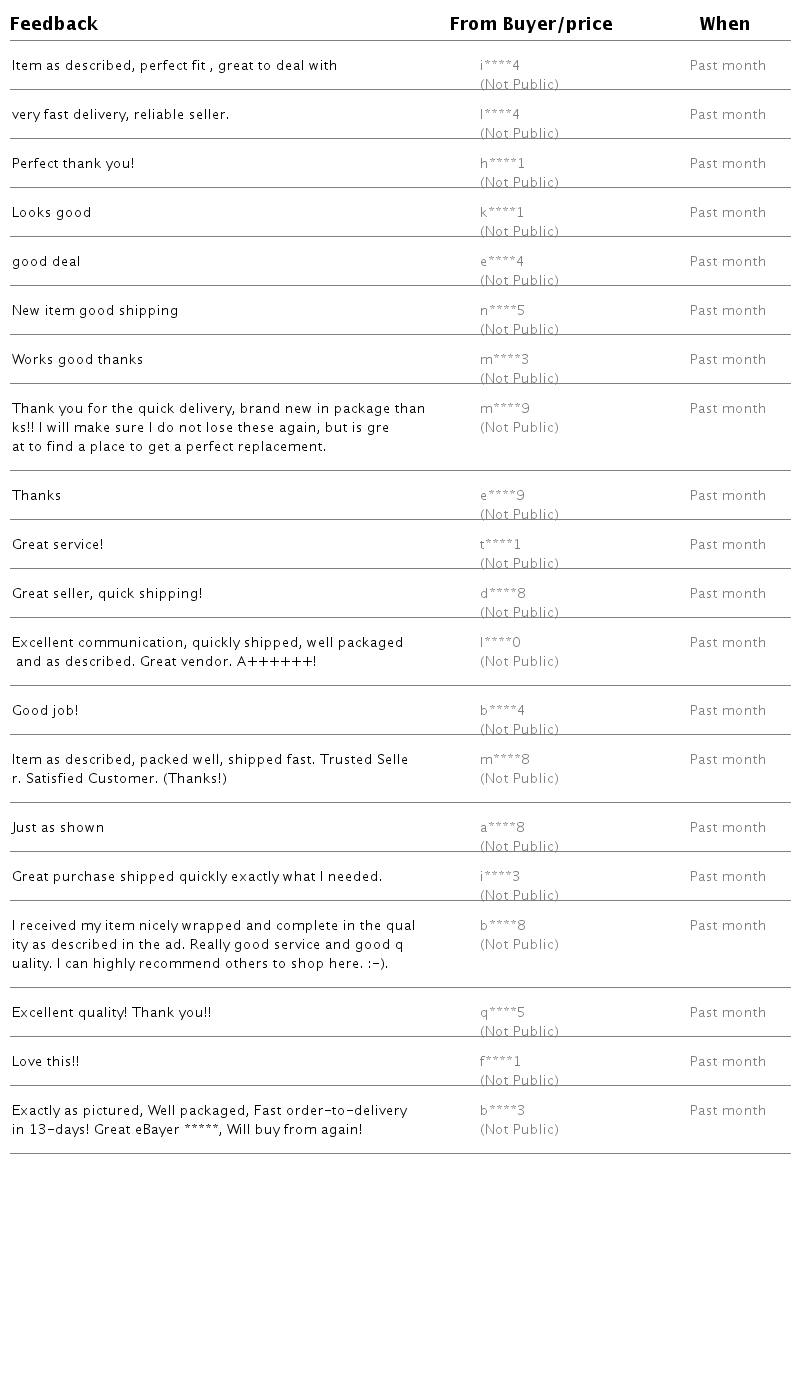Open buyer m****3 entry
This screenshot has height=1396, width=800.
coord(504,360)
